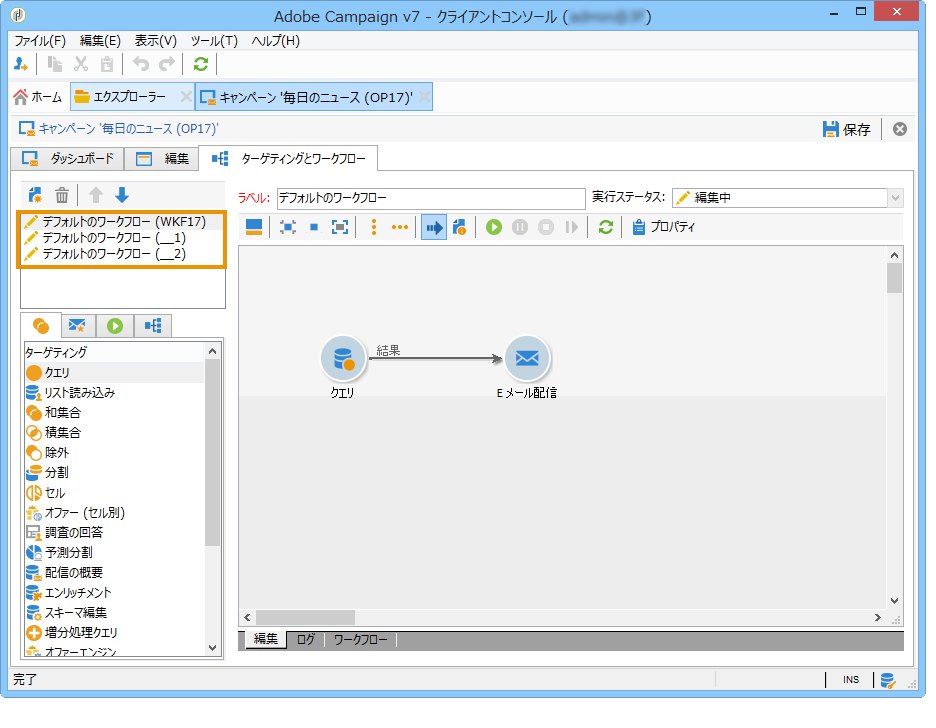Click the クエリ node in the diagram

point(343,358)
